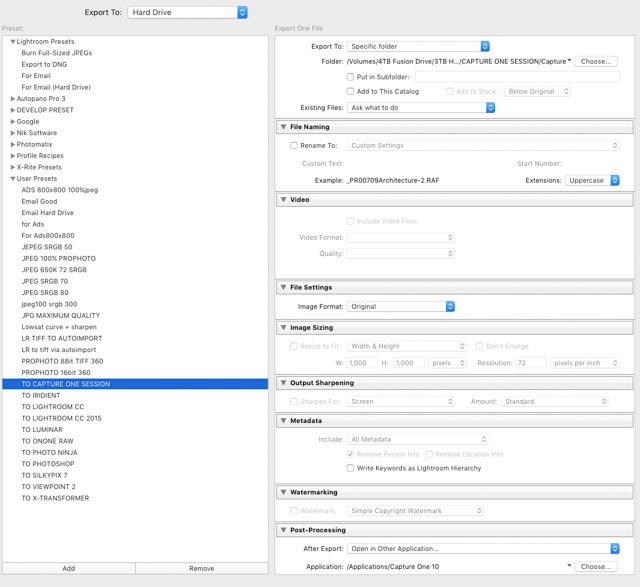The height and width of the screenshot is (587, 640).
Task: Enable the Put in Subfolder checkbox
Action: point(350,76)
